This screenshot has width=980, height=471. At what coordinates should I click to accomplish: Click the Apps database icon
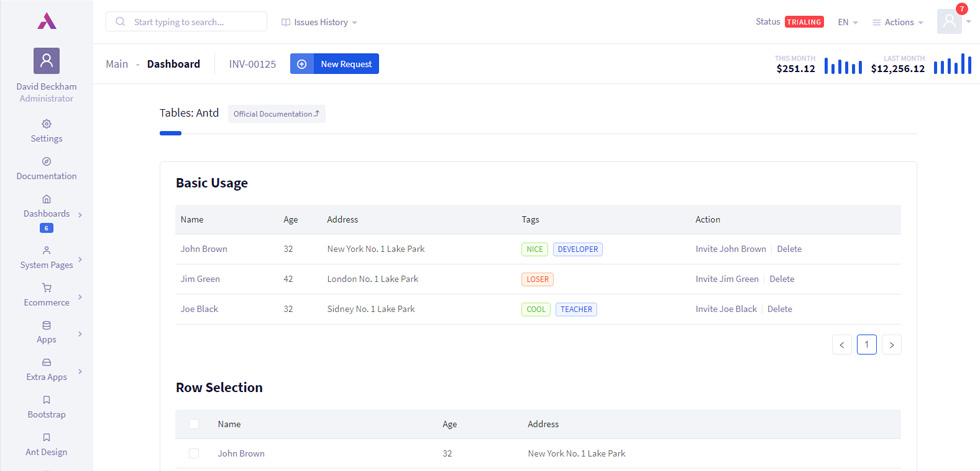tap(46, 325)
